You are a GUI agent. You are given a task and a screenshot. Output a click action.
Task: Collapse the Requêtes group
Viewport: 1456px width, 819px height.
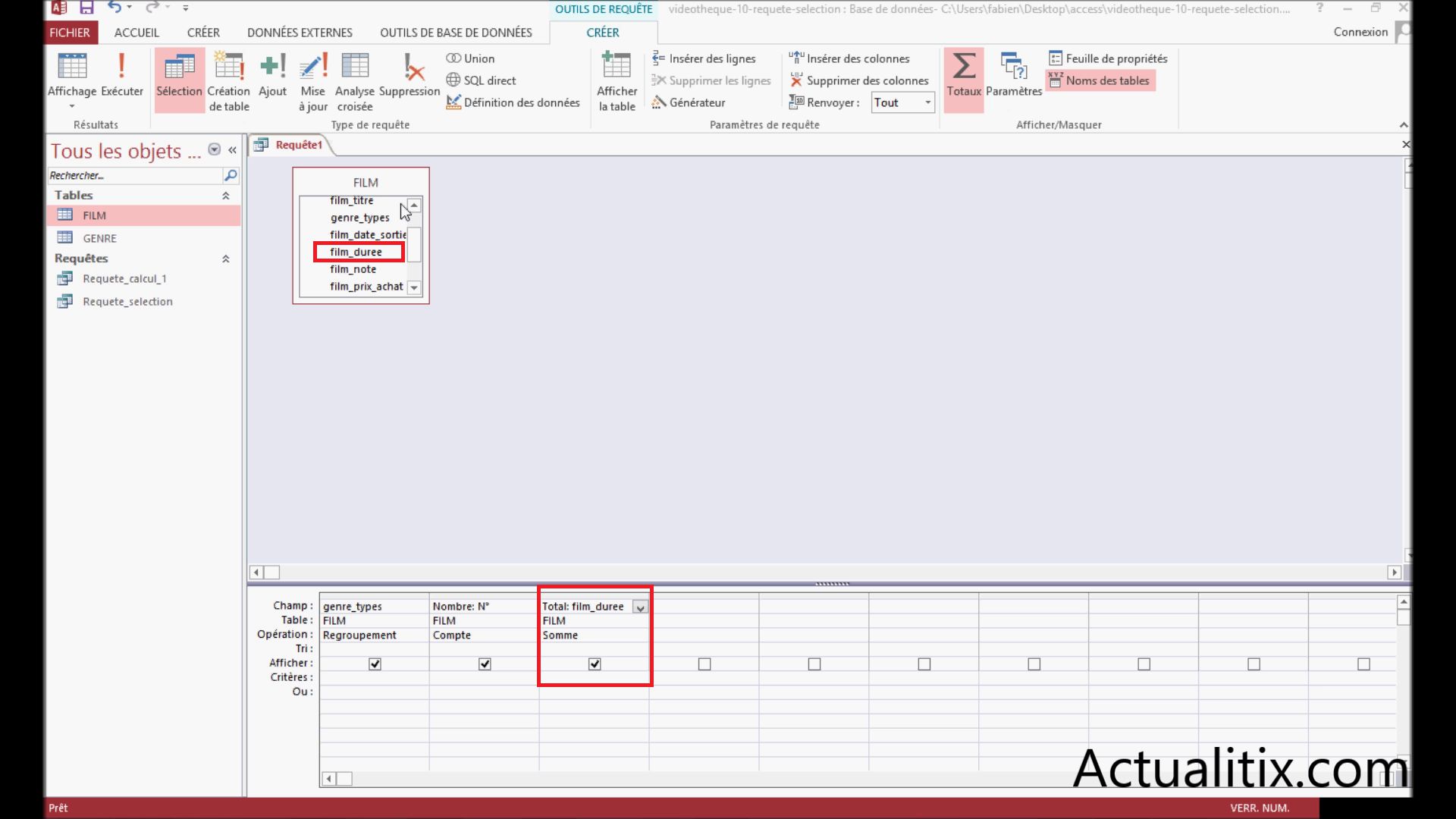click(x=225, y=259)
